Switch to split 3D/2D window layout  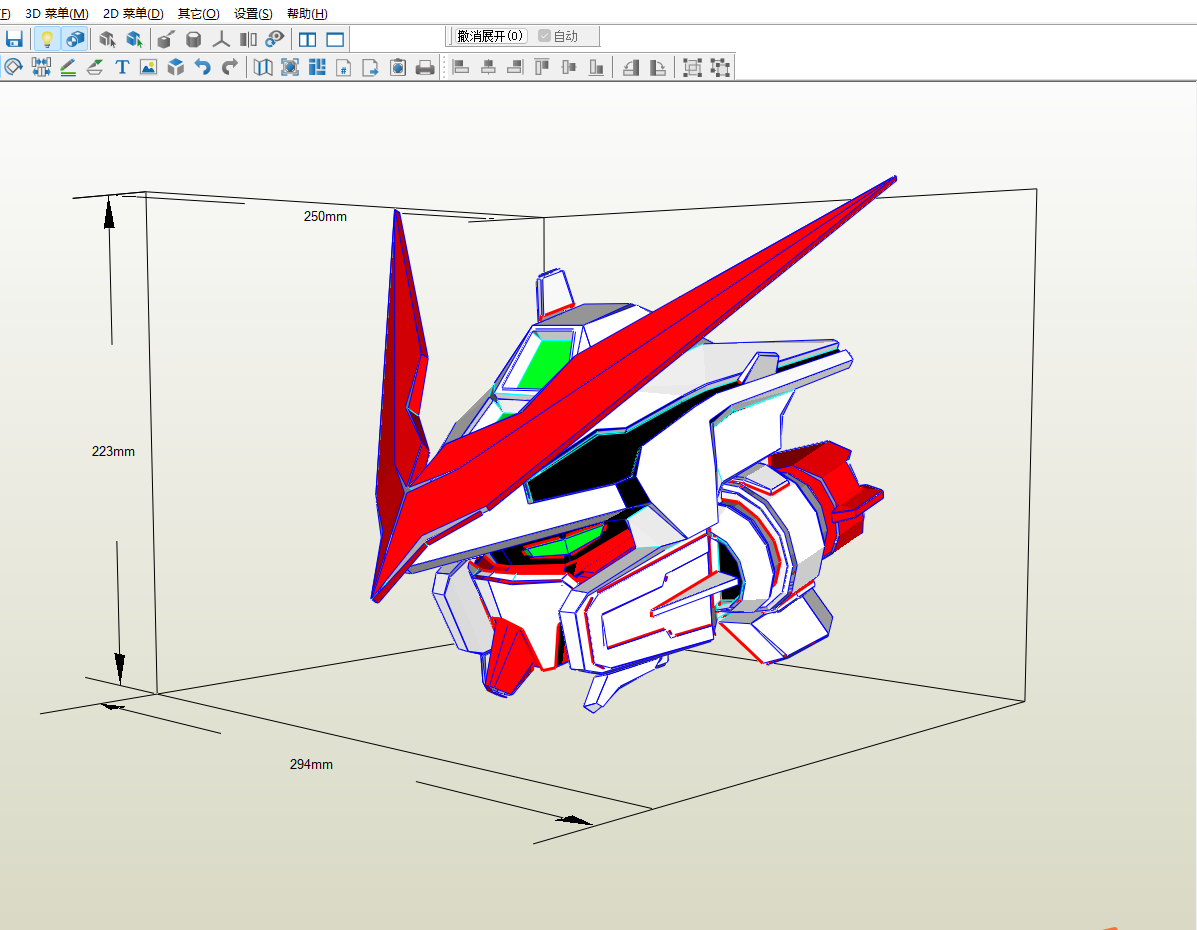tap(308, 40)
